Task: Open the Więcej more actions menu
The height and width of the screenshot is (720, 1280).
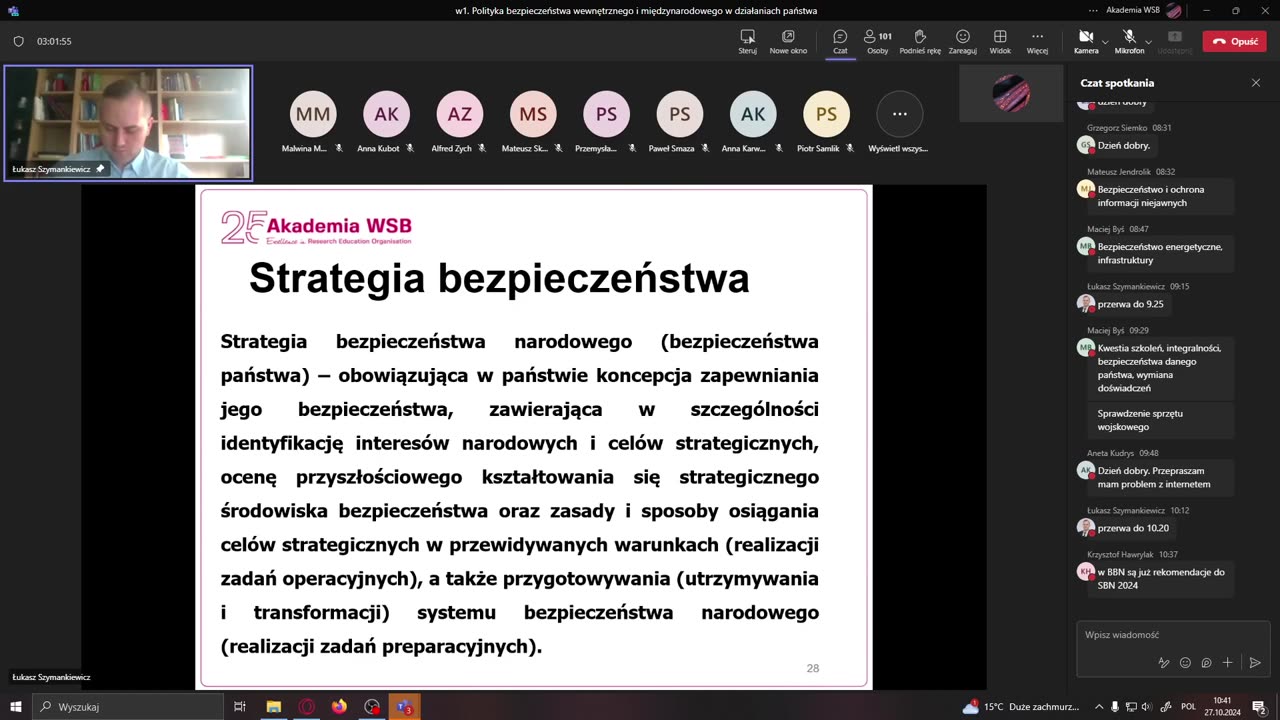Action: point(1037,41)
